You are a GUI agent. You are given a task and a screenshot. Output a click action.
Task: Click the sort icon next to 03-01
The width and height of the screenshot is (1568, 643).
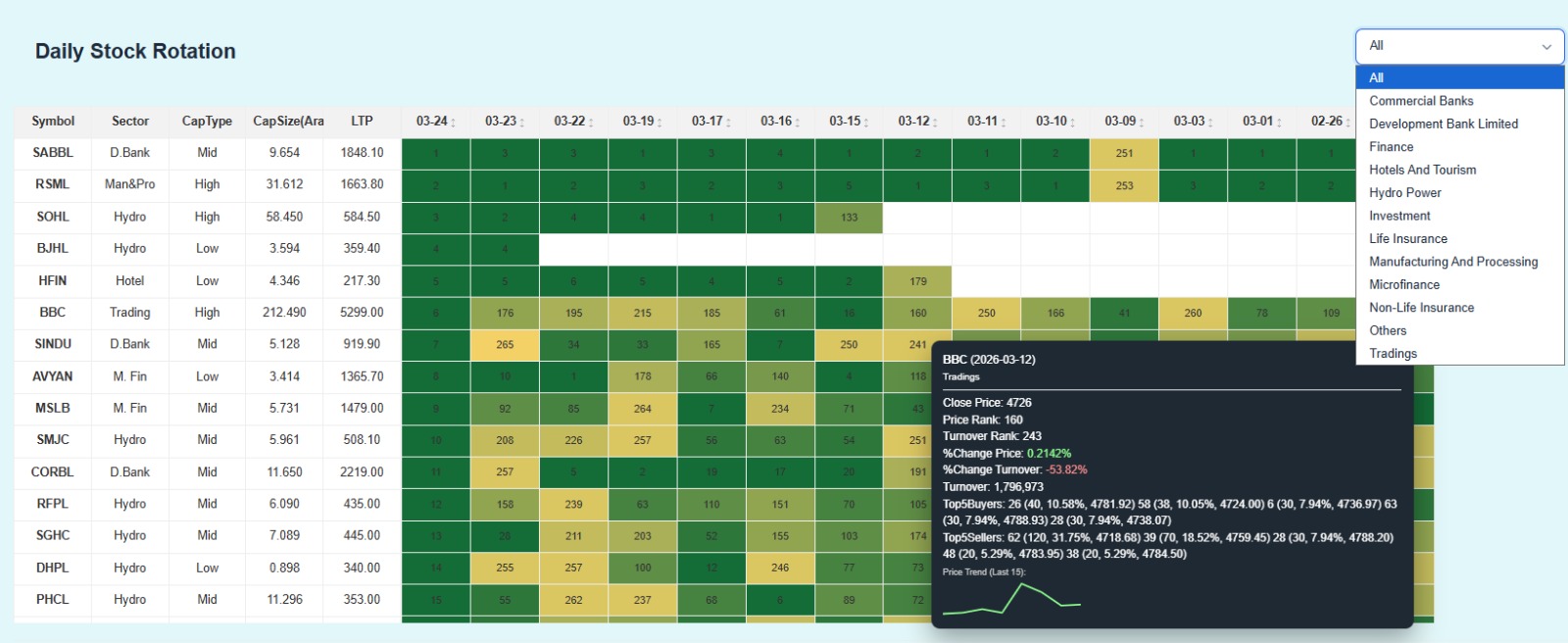(x=1279, y=123)
